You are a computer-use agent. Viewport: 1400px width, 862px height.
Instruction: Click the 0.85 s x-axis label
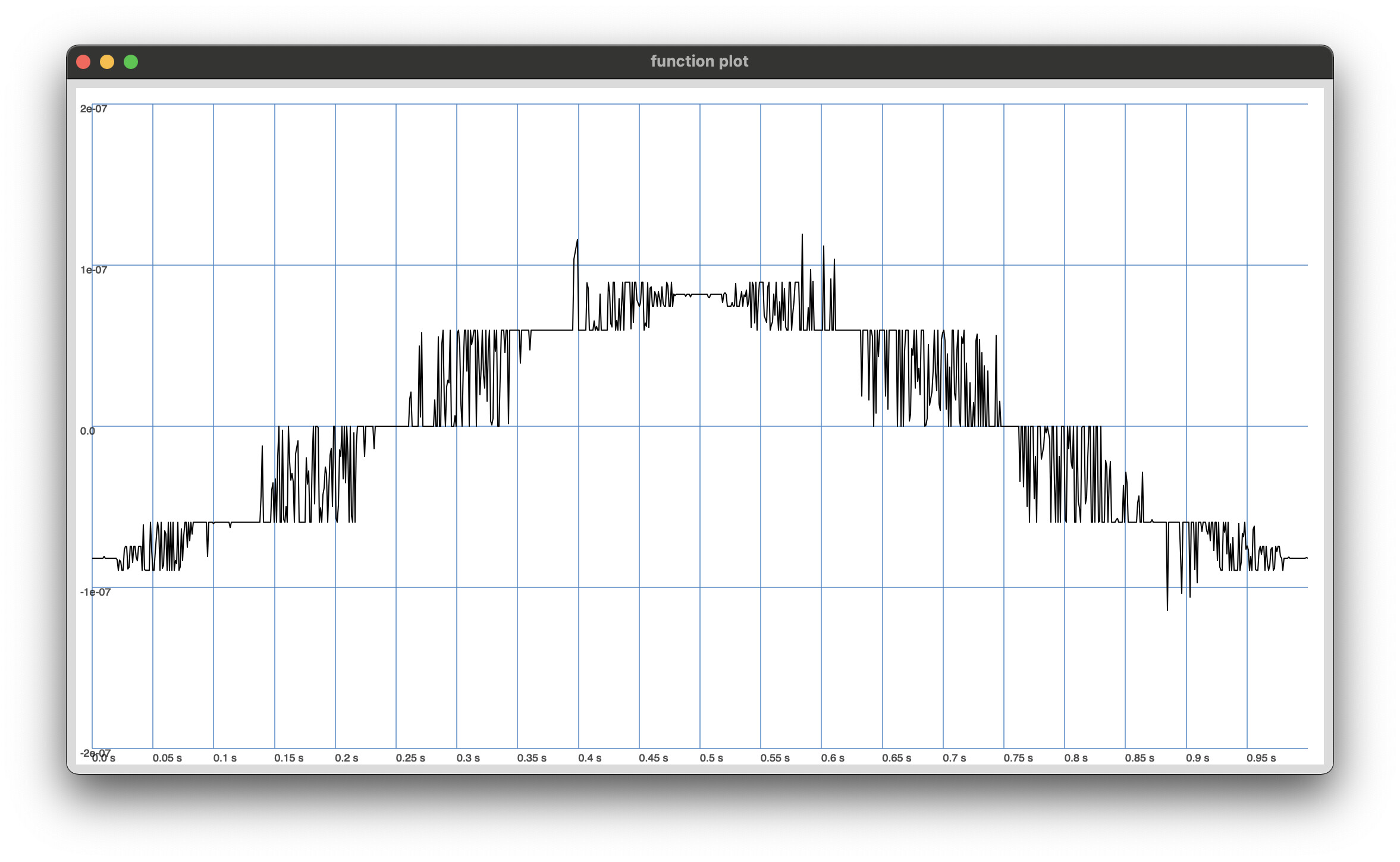(x=1140, y=758)
